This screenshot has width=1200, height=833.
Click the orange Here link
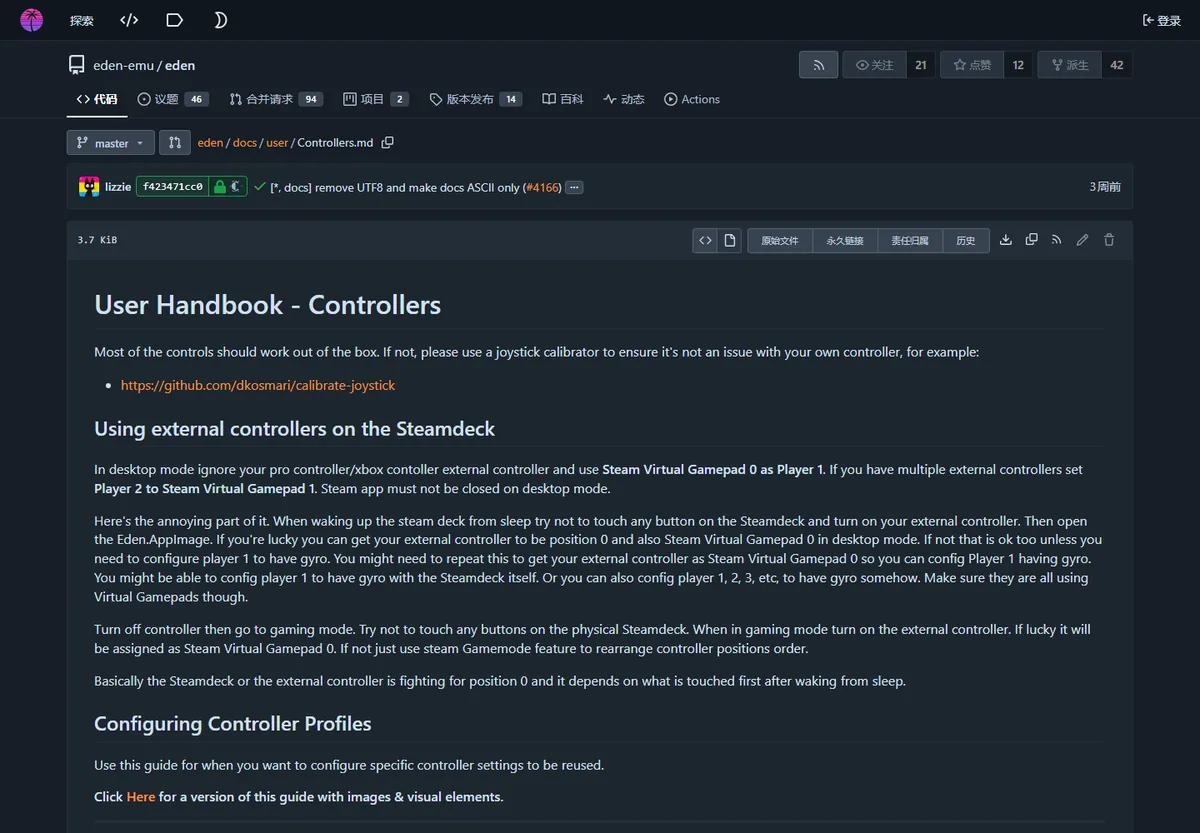pyautogui.click(x=141, y=797)
